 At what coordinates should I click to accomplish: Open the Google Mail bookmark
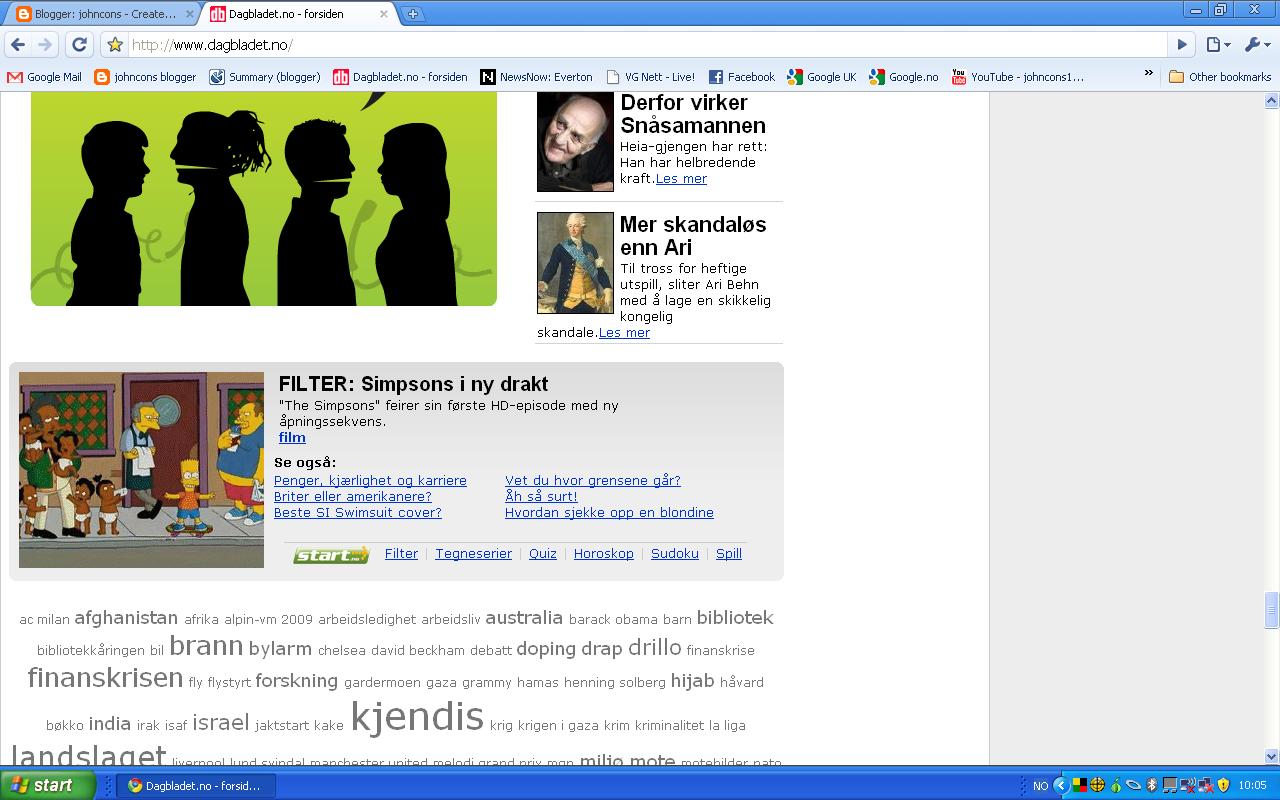(44, 77)
